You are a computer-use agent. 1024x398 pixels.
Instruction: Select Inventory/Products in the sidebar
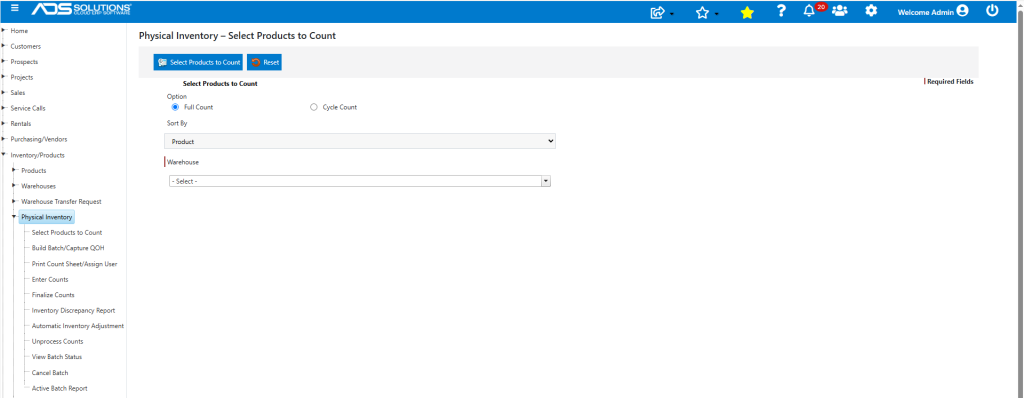point(38,155)
